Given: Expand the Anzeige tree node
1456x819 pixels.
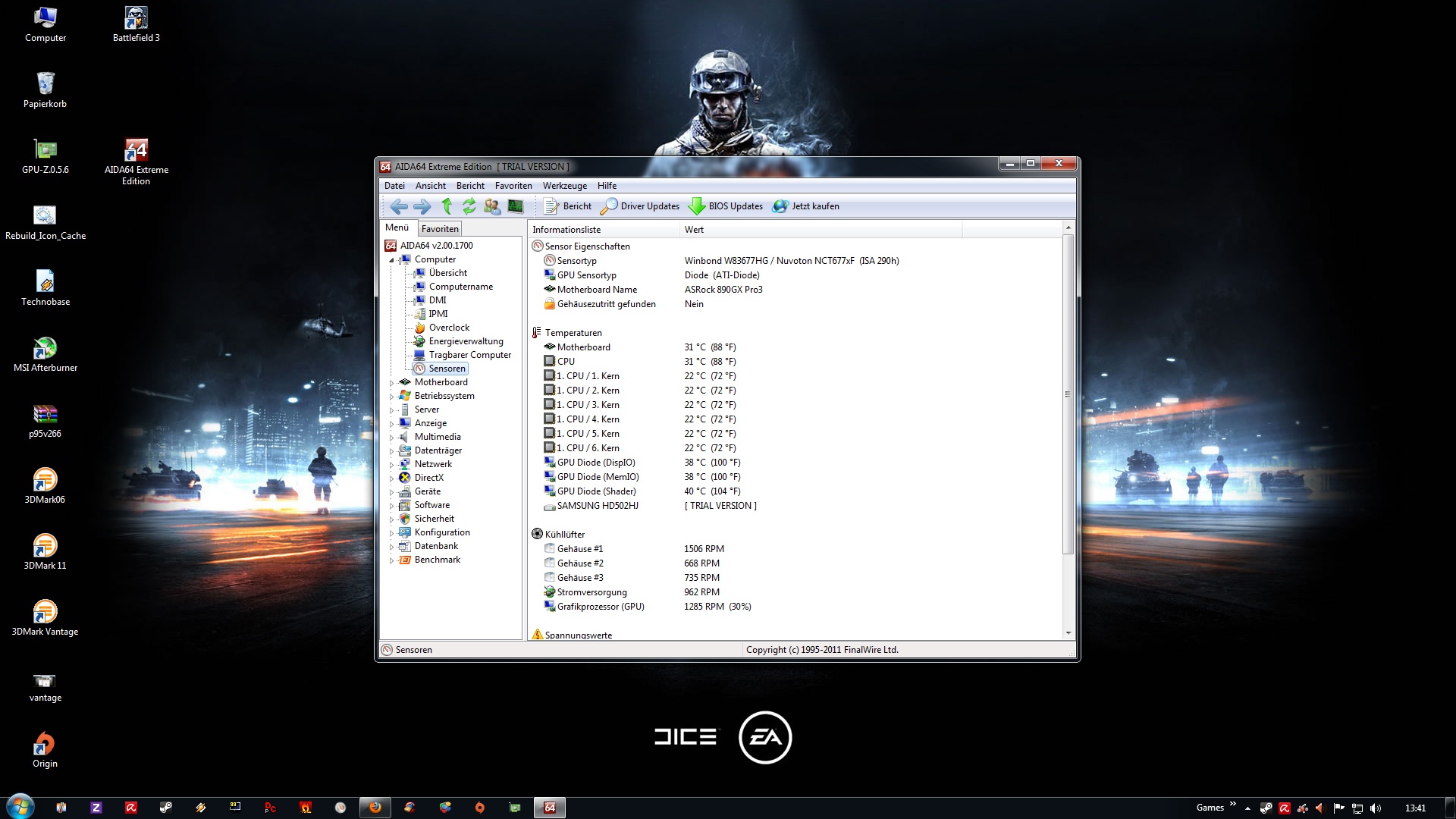Looking at the screenshot, I should click(x=392, y=424).
